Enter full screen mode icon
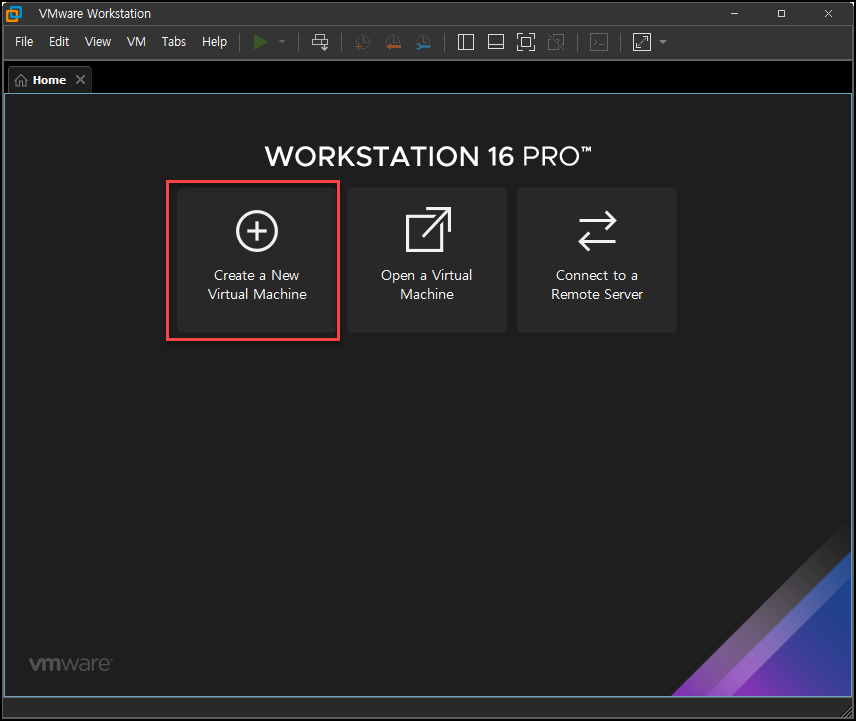The image size is (856, 721). click(x=526, y=42)
